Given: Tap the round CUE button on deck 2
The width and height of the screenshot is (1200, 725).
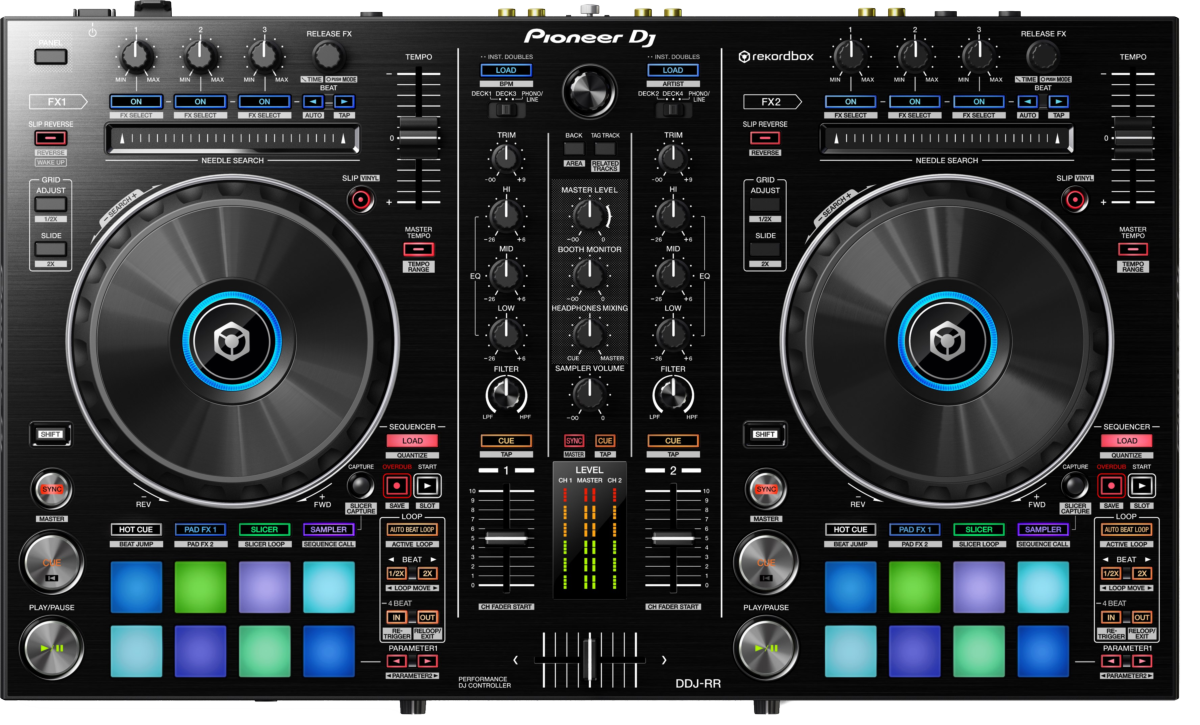Looking at the screenshot, I should click(765, 563).
